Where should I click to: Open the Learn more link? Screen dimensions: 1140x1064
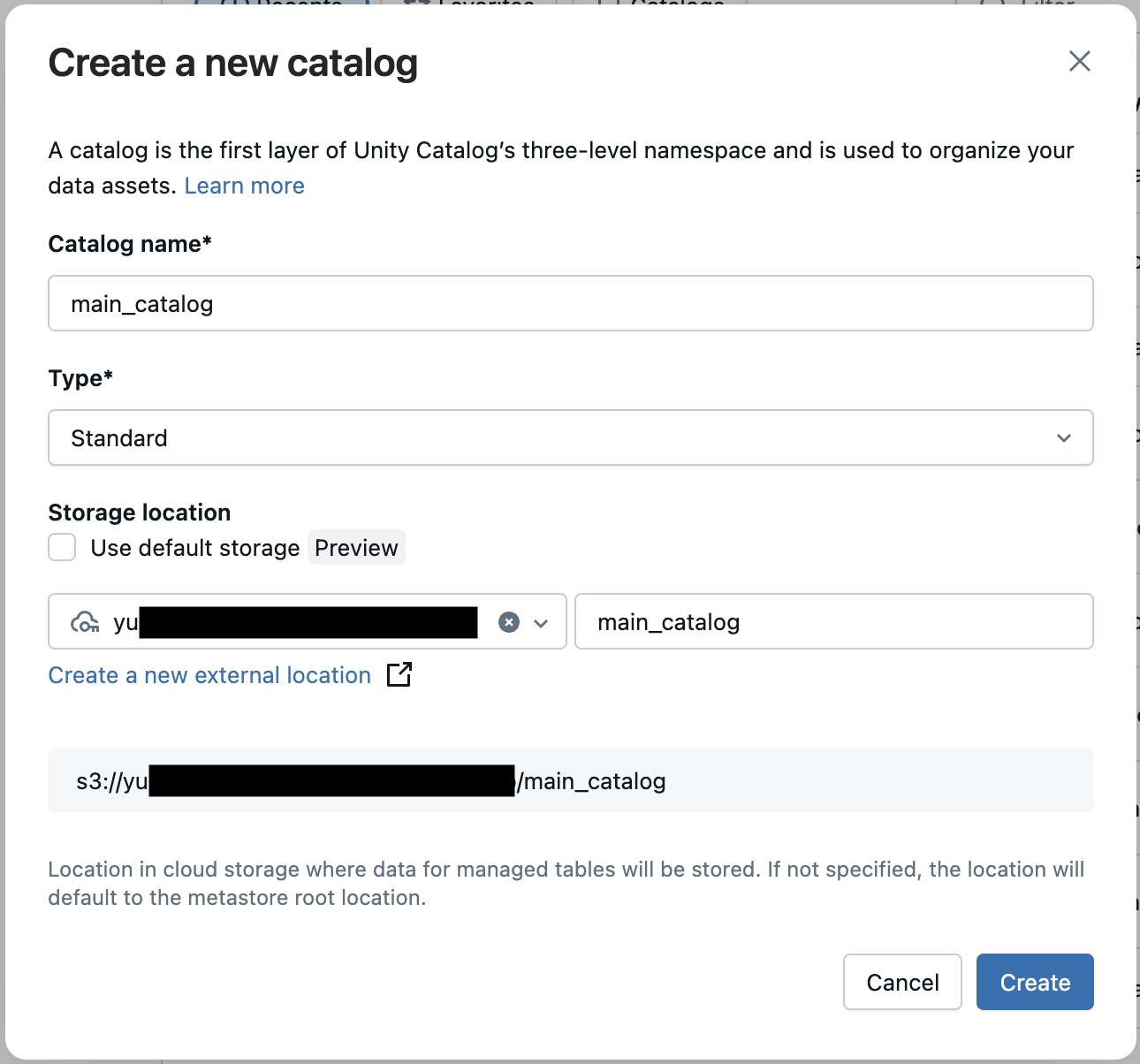(244, 186)
